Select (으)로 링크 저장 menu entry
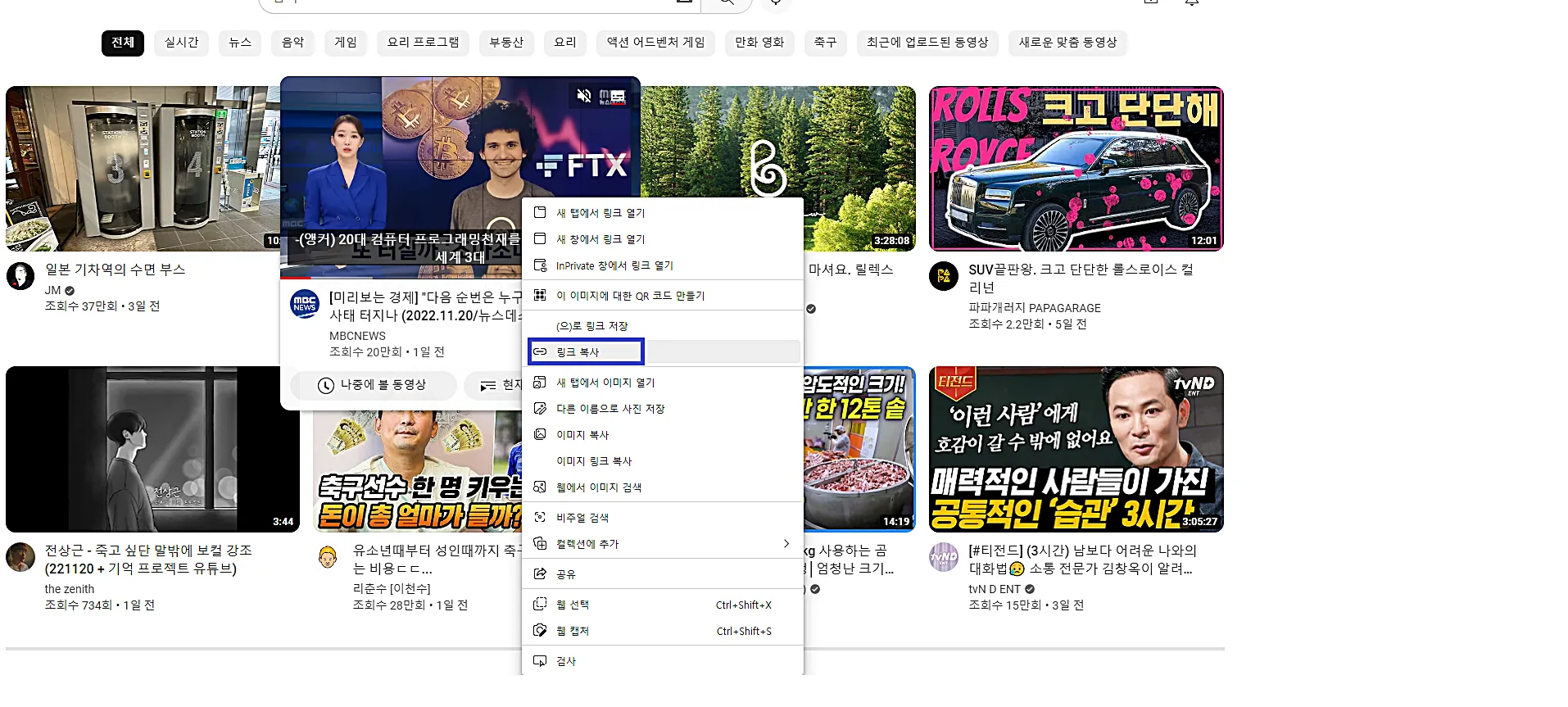Image resolution: width=1568 pixels, height=707 pixels. pos(662,326)
